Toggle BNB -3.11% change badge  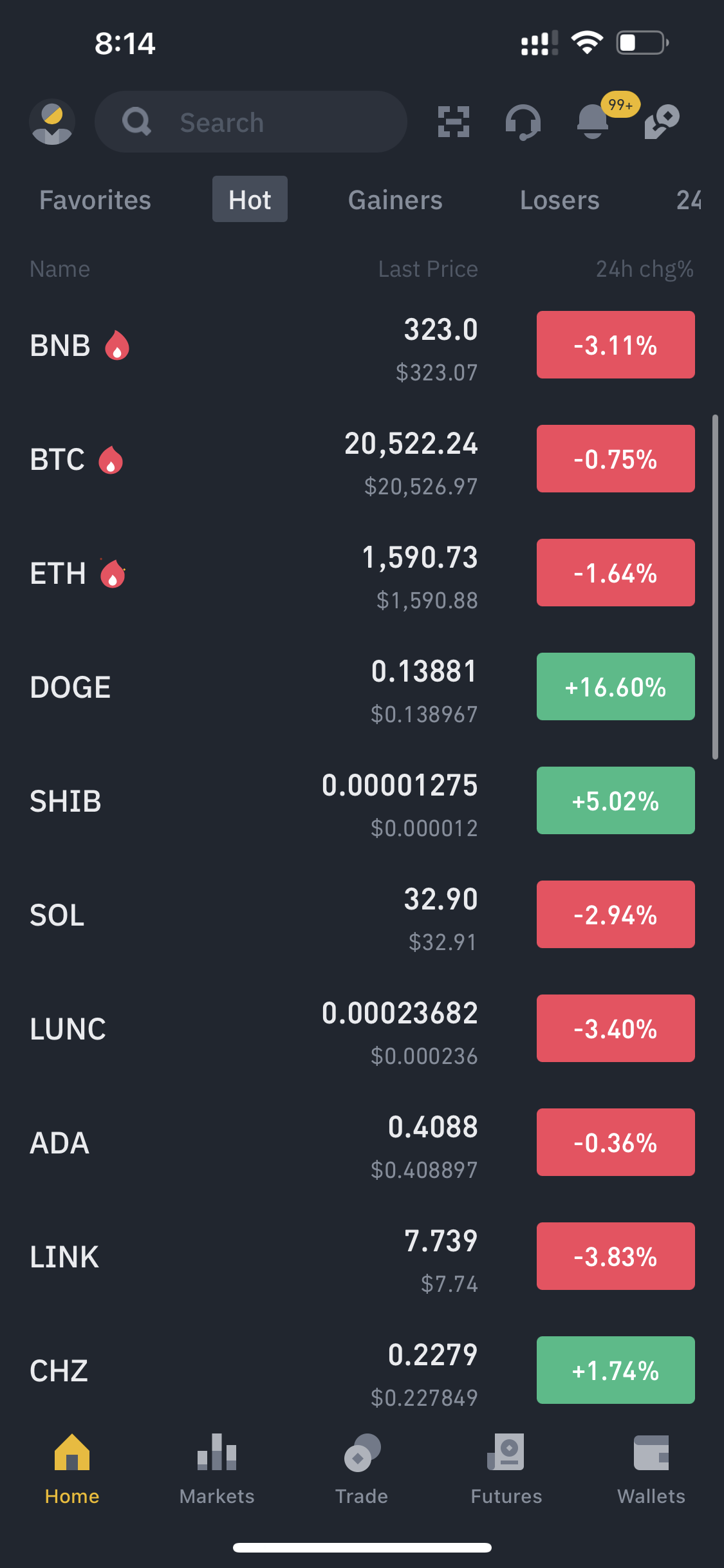[616, 345]
